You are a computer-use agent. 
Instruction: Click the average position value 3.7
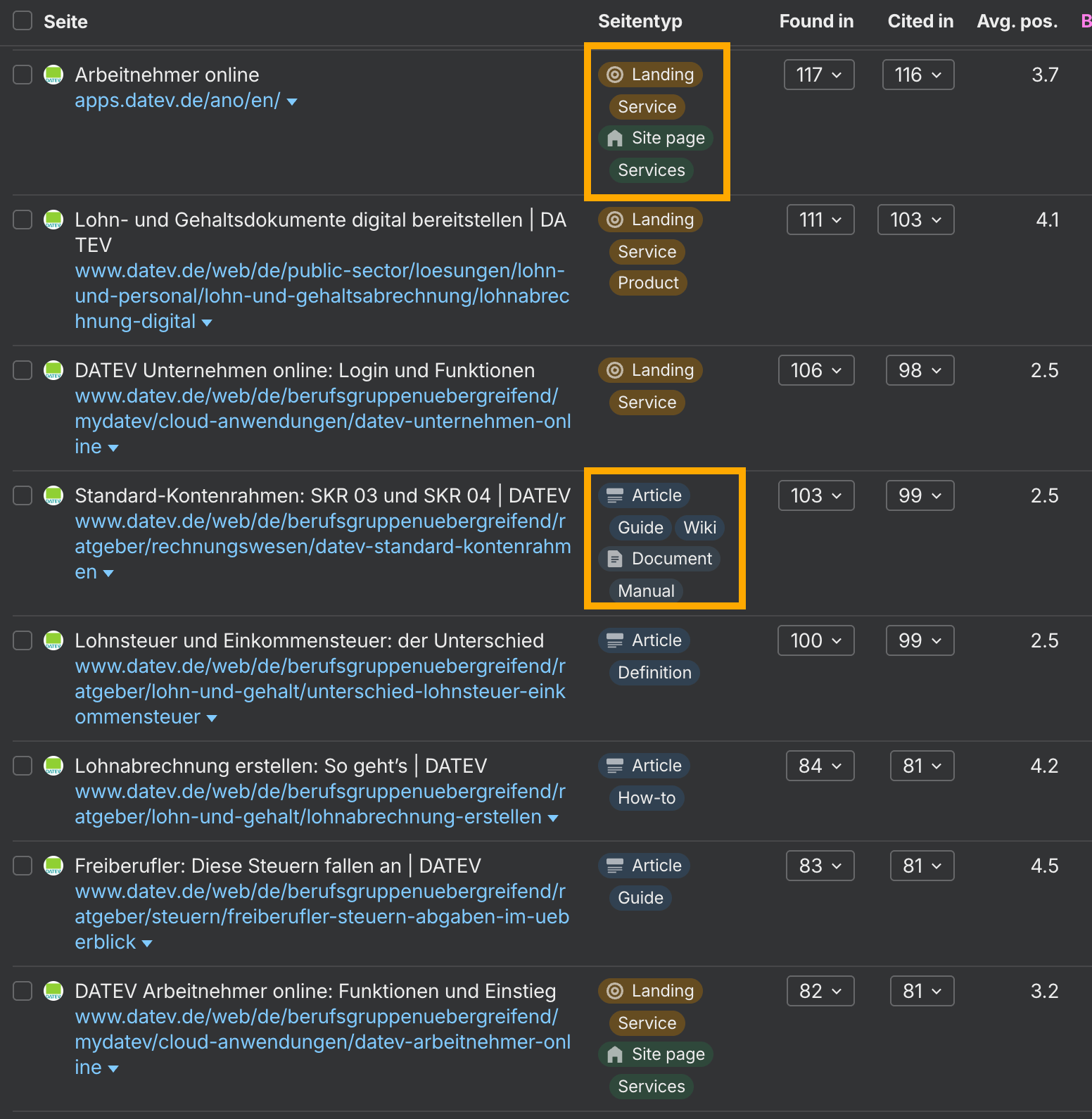click(1045, 75)
